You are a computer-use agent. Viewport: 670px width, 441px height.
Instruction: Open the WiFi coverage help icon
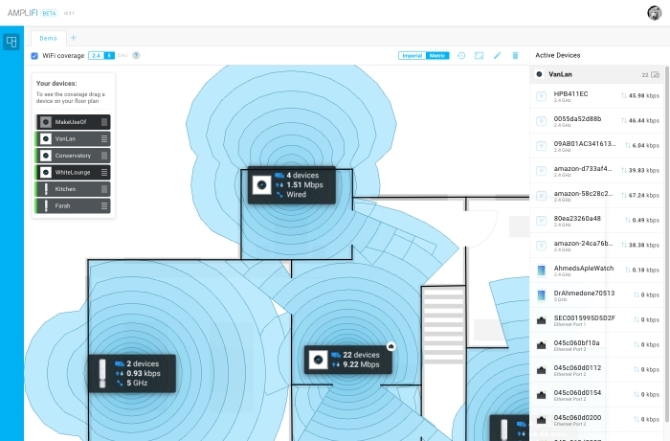pos(136,55)
